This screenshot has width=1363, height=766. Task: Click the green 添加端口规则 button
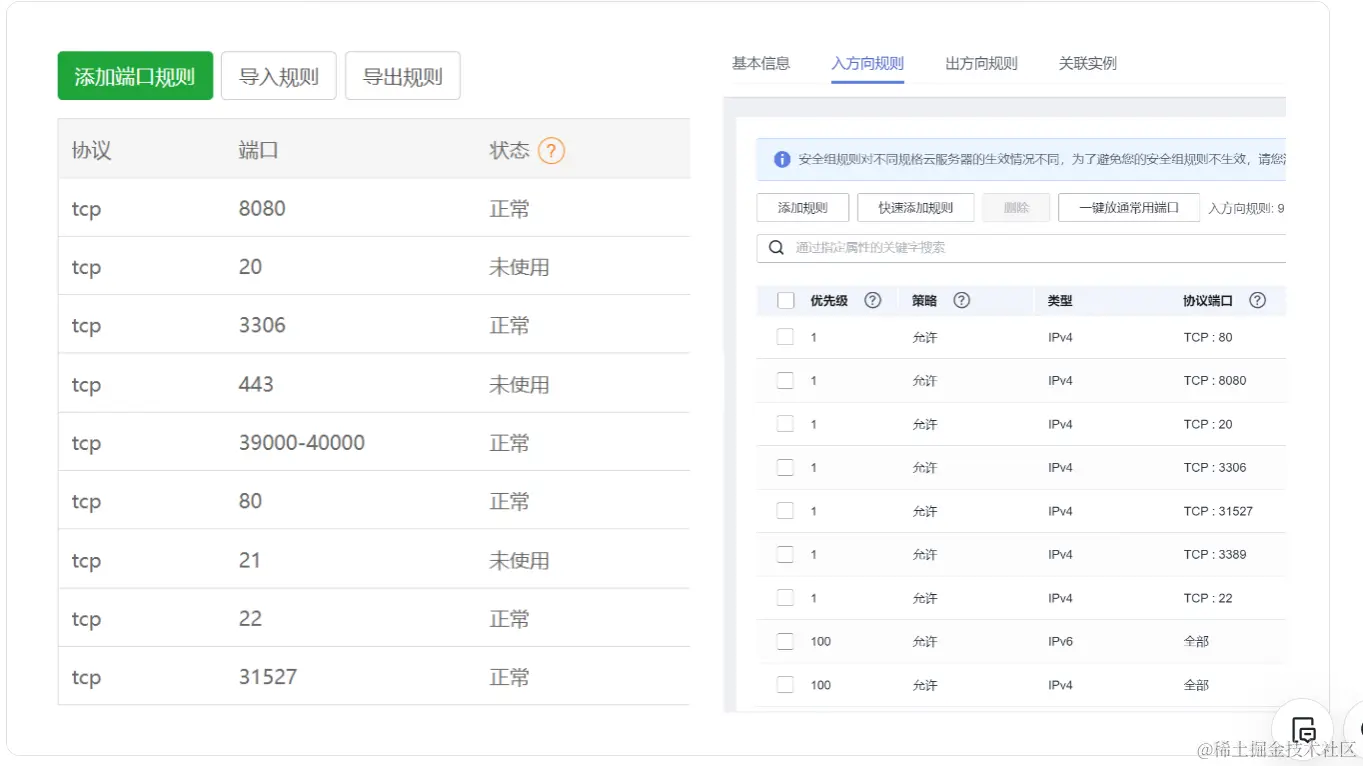[135, 76]
